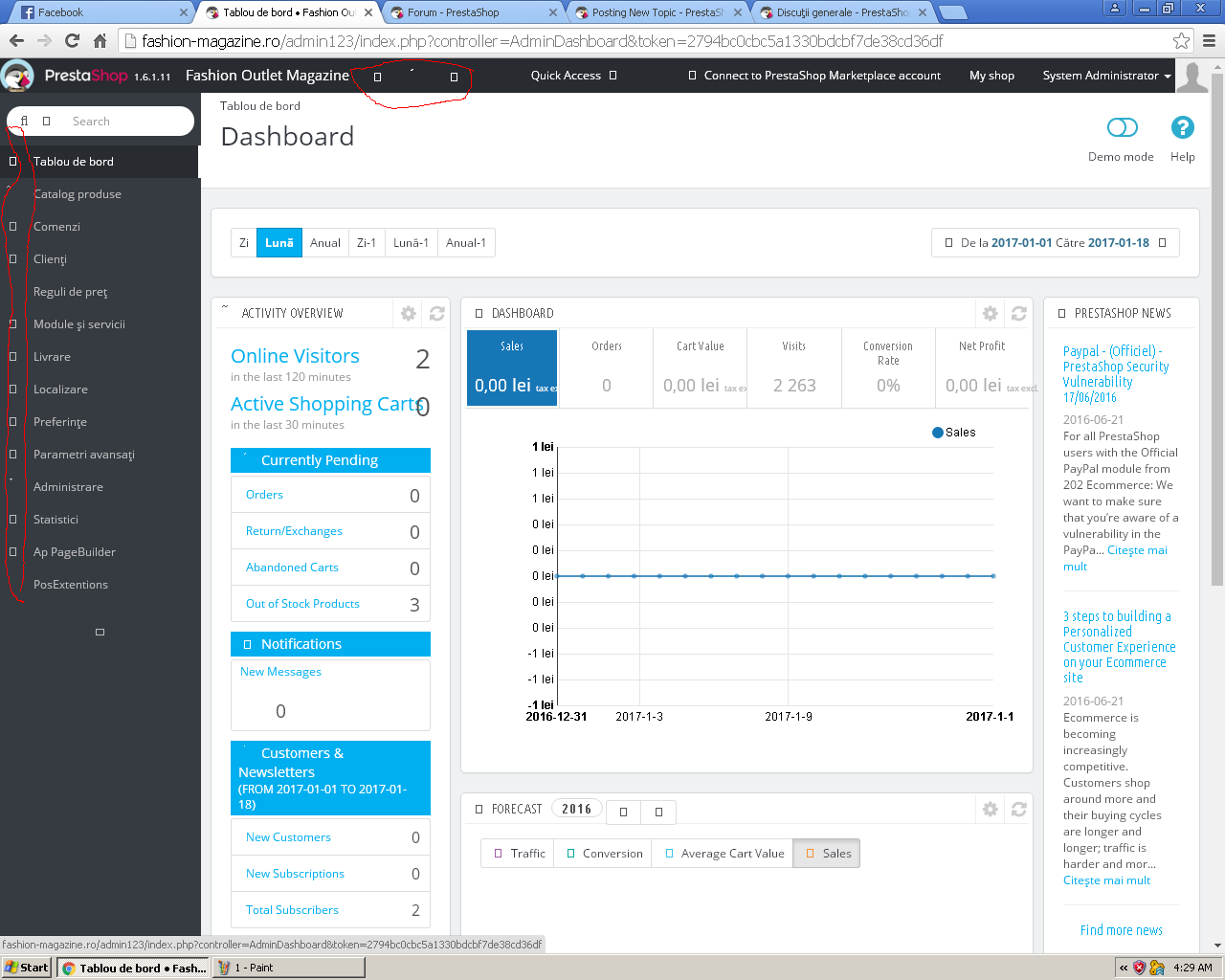The height and width of the screenshot is (980, 1225).
Task: Click Find more news link
Action: 1122,930
